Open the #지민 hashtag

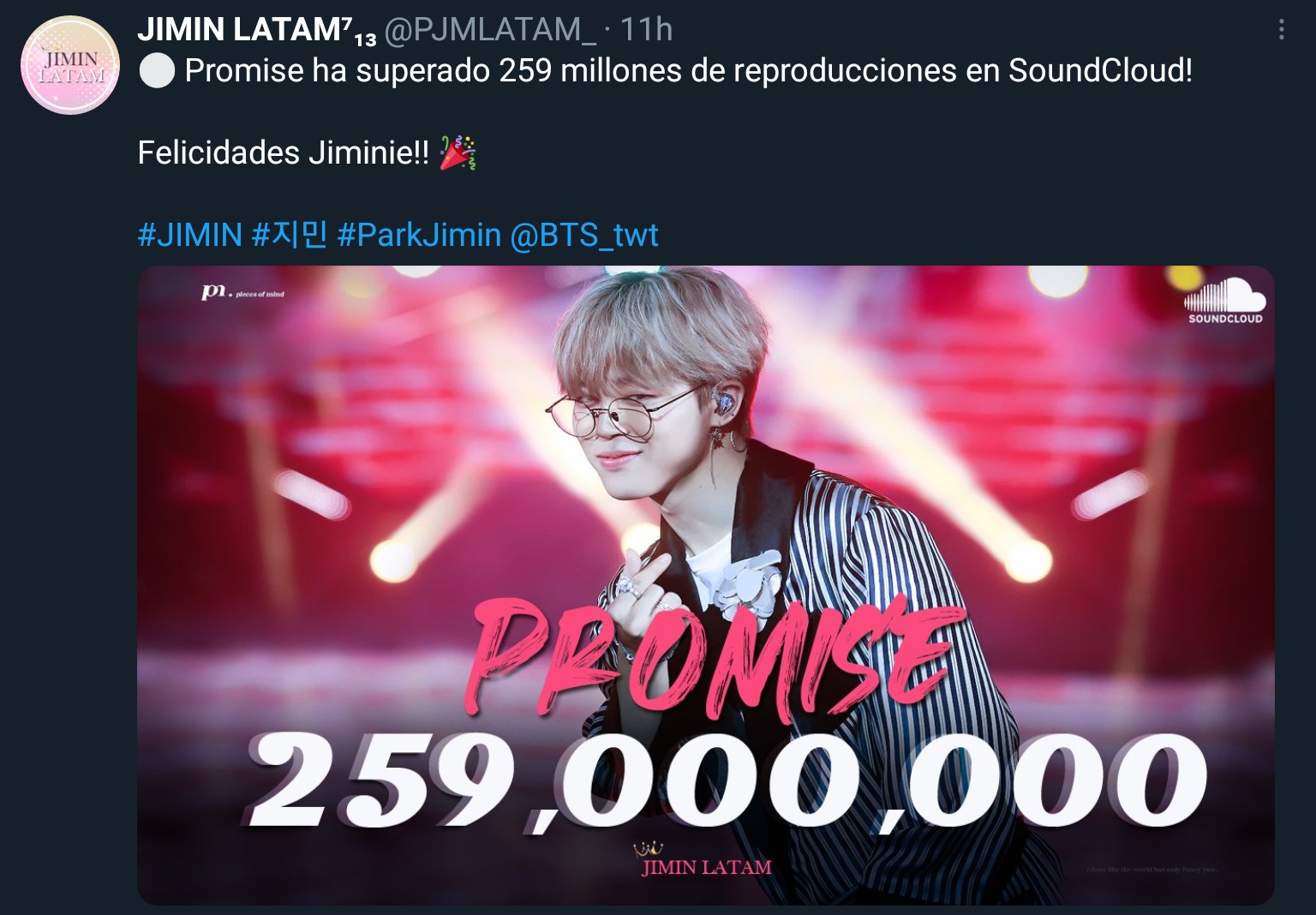pyautogui.click(x=290, y=235)
